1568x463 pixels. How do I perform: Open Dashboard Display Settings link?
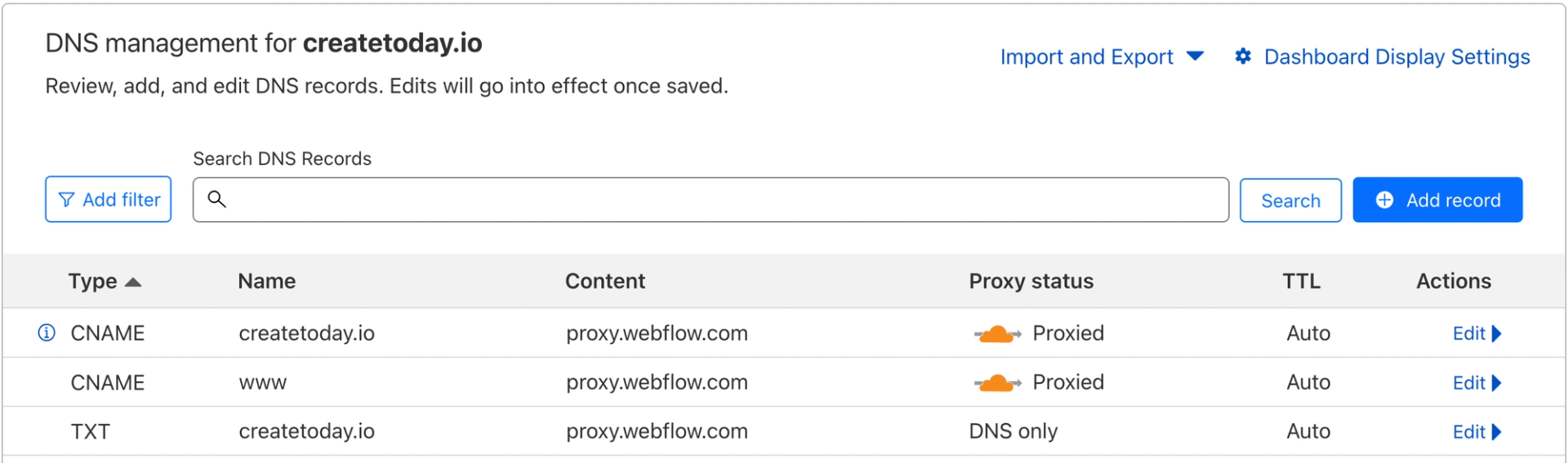[1396, 56]
